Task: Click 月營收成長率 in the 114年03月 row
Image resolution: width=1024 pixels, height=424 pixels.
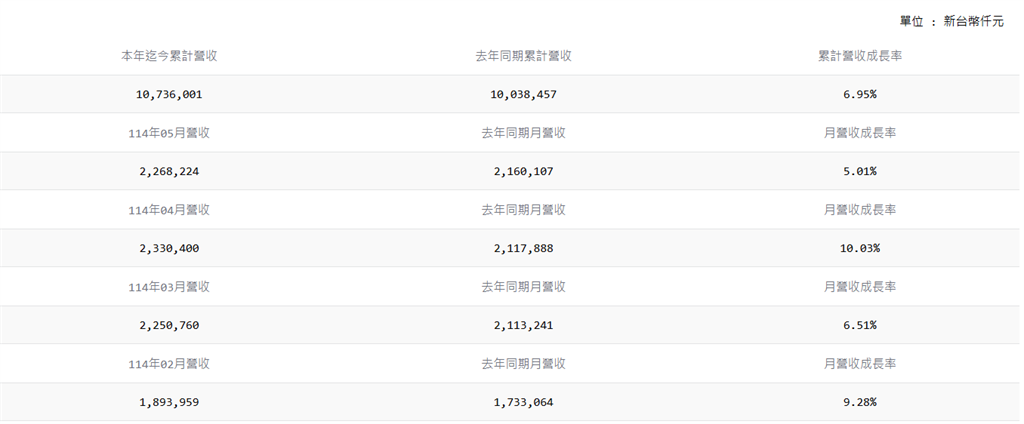Action: (x=860, y=287)
